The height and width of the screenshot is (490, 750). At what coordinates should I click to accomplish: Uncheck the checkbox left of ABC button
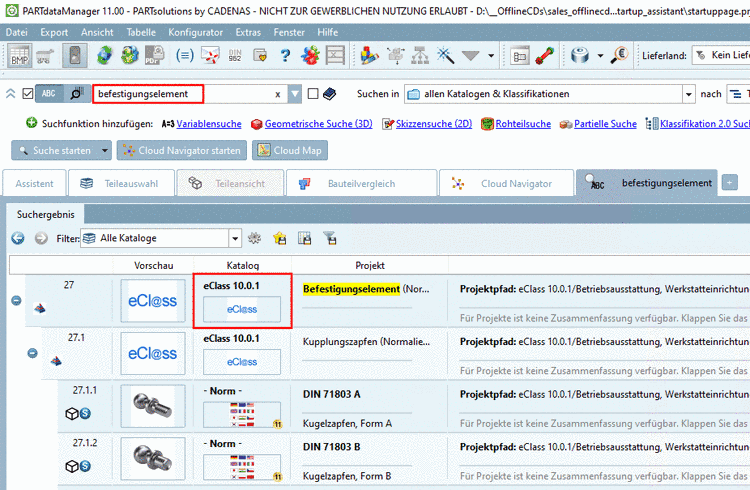[x=28, y=94]
